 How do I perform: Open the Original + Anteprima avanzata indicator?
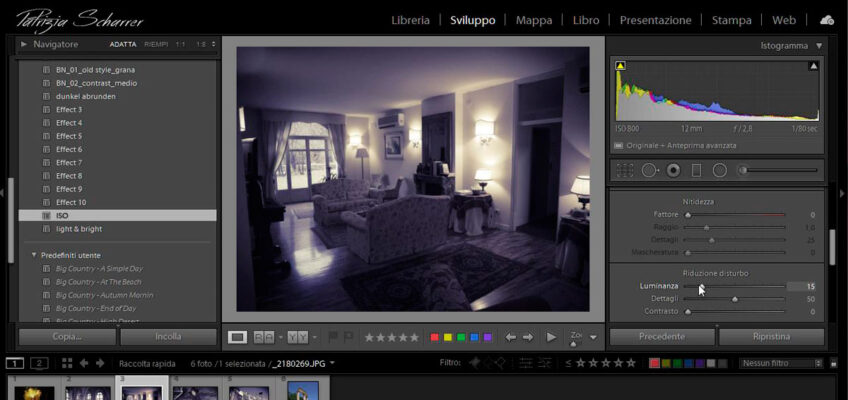tap(676, 145)
